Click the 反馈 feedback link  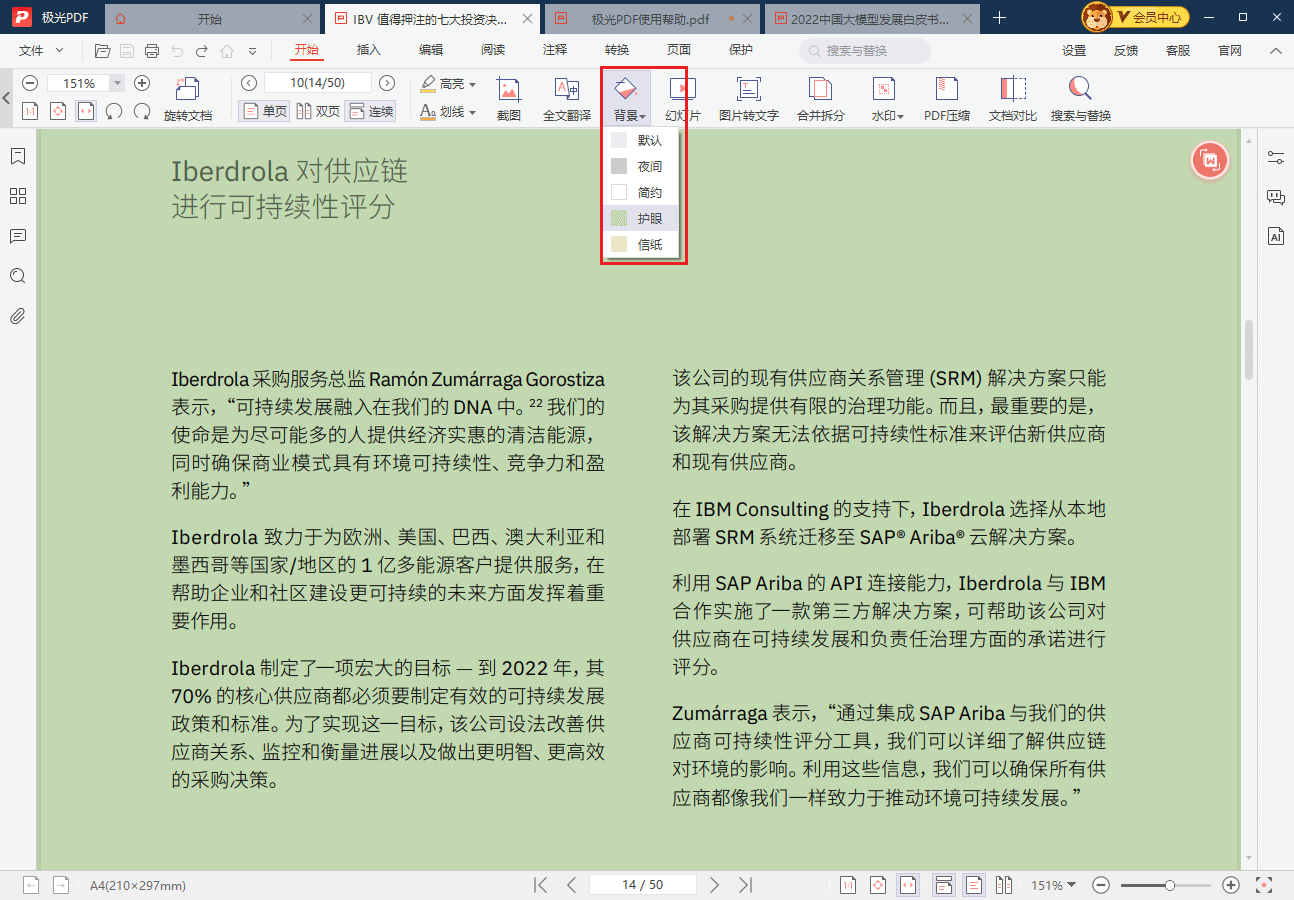coord(1126,50)
